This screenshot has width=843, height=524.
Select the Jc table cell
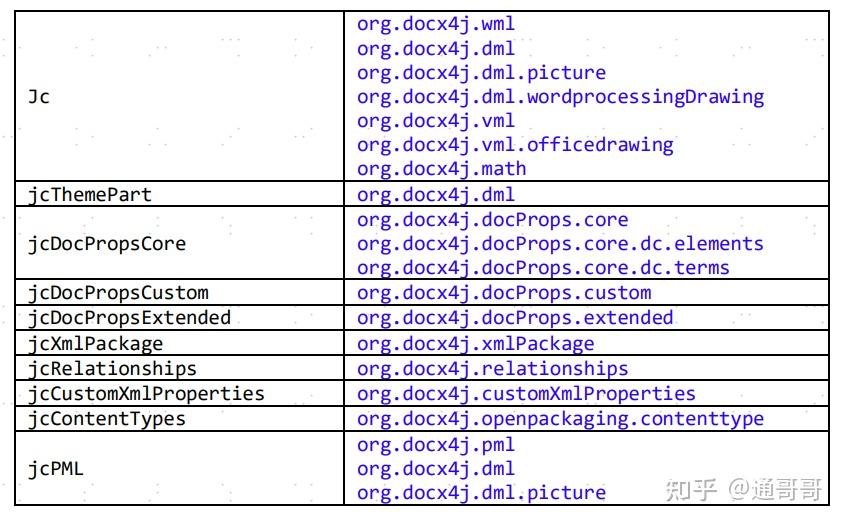click(x=39, y=97)
